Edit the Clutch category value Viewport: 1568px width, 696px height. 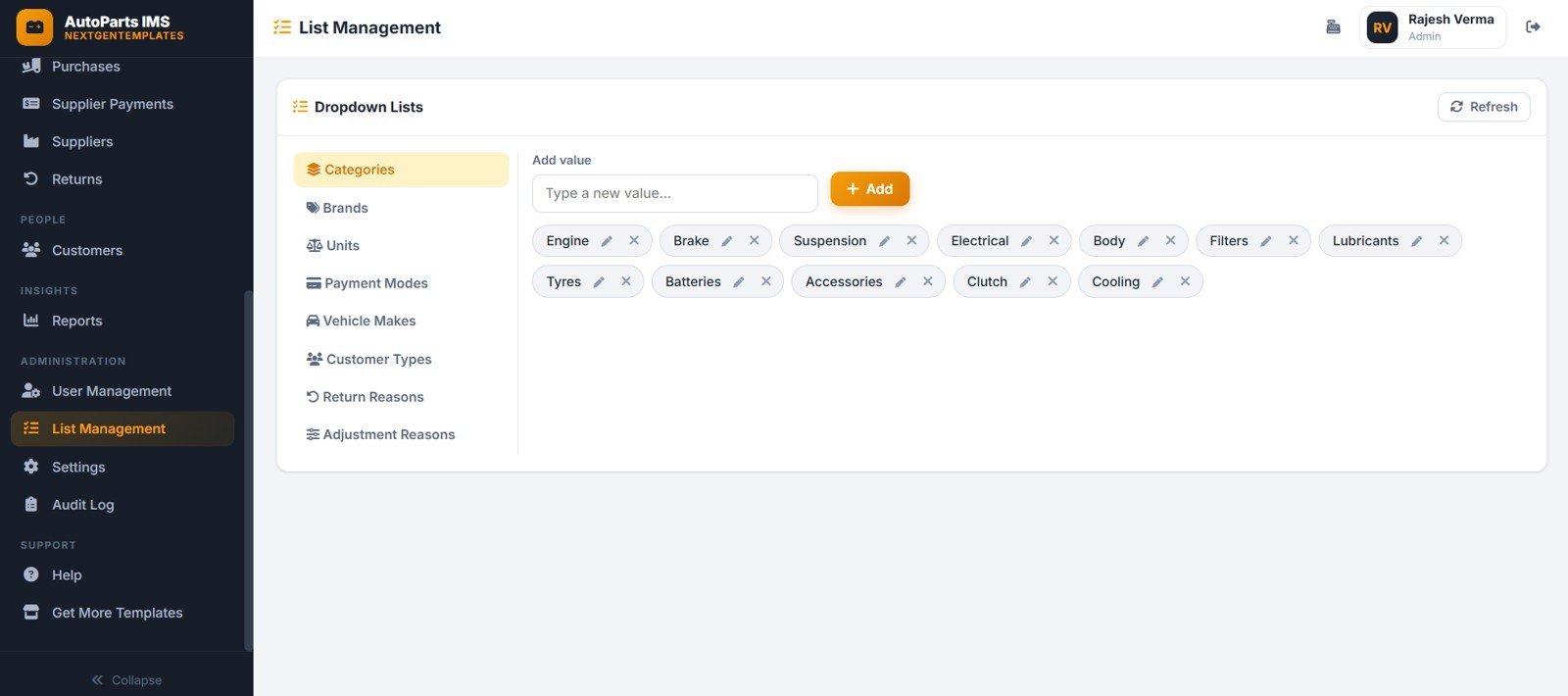(1025, 282)
